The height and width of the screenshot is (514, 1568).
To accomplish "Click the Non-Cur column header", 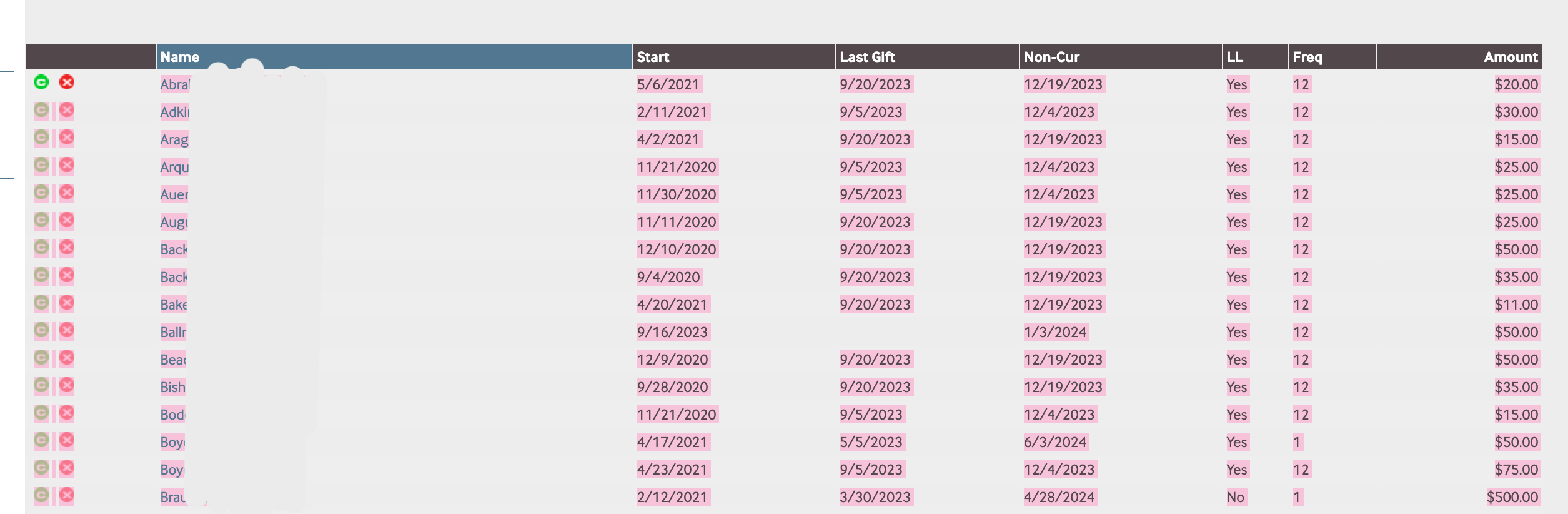I will click(x=1051, y=57).
